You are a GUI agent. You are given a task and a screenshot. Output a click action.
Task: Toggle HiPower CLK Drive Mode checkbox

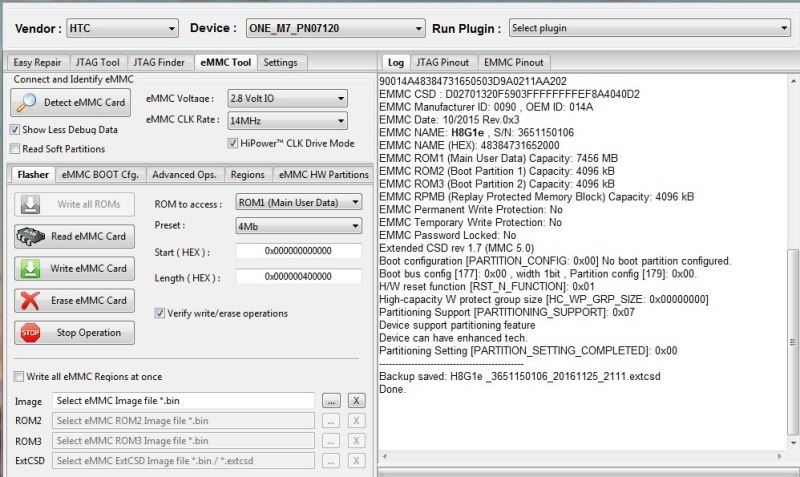233,143
